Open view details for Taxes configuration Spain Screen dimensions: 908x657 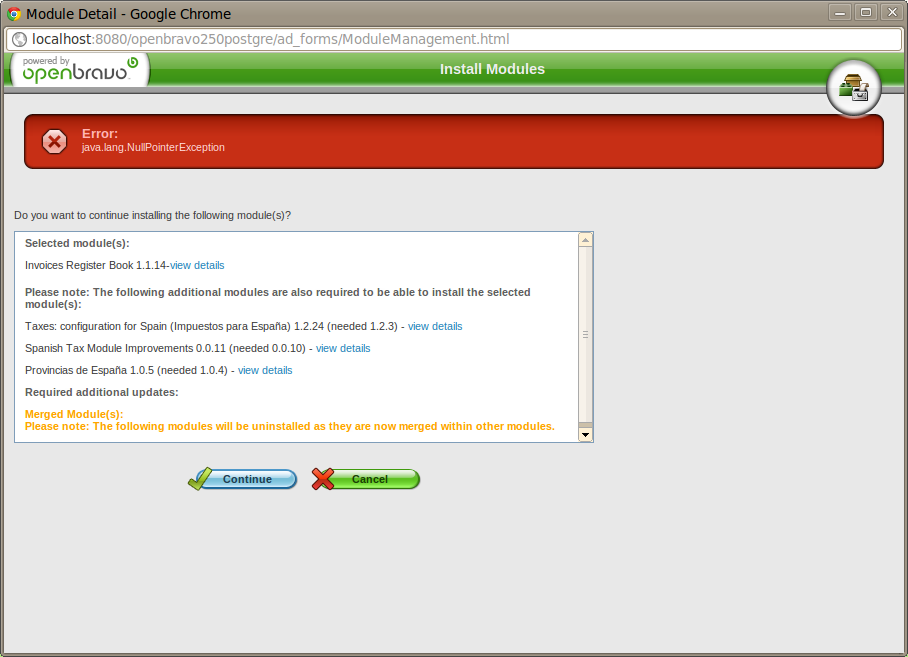tap(435, 326)
